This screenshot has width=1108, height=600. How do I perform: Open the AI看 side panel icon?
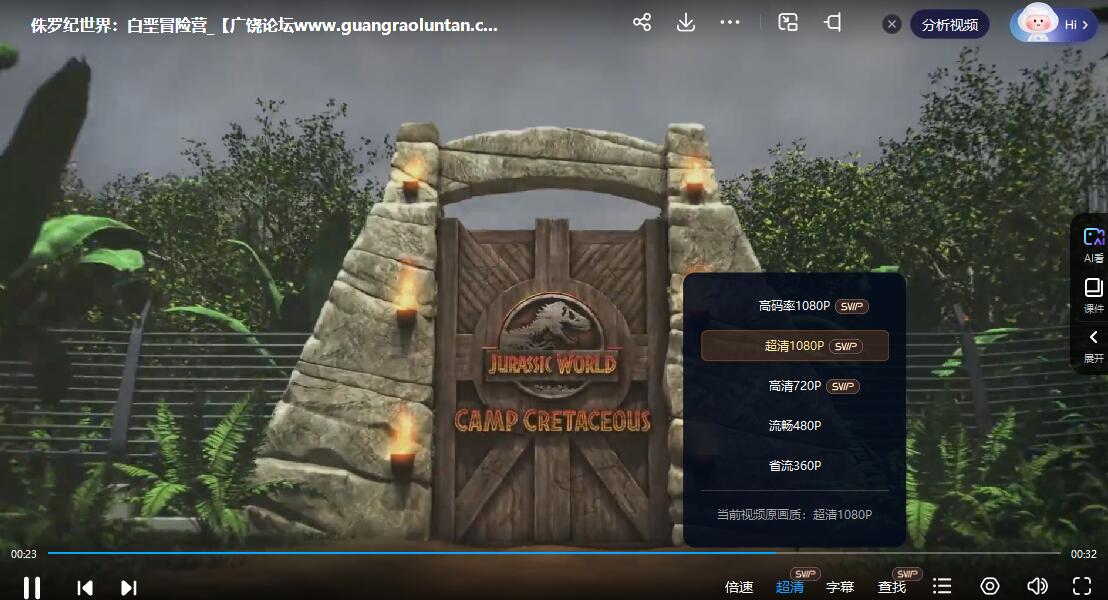[1093, 245]
